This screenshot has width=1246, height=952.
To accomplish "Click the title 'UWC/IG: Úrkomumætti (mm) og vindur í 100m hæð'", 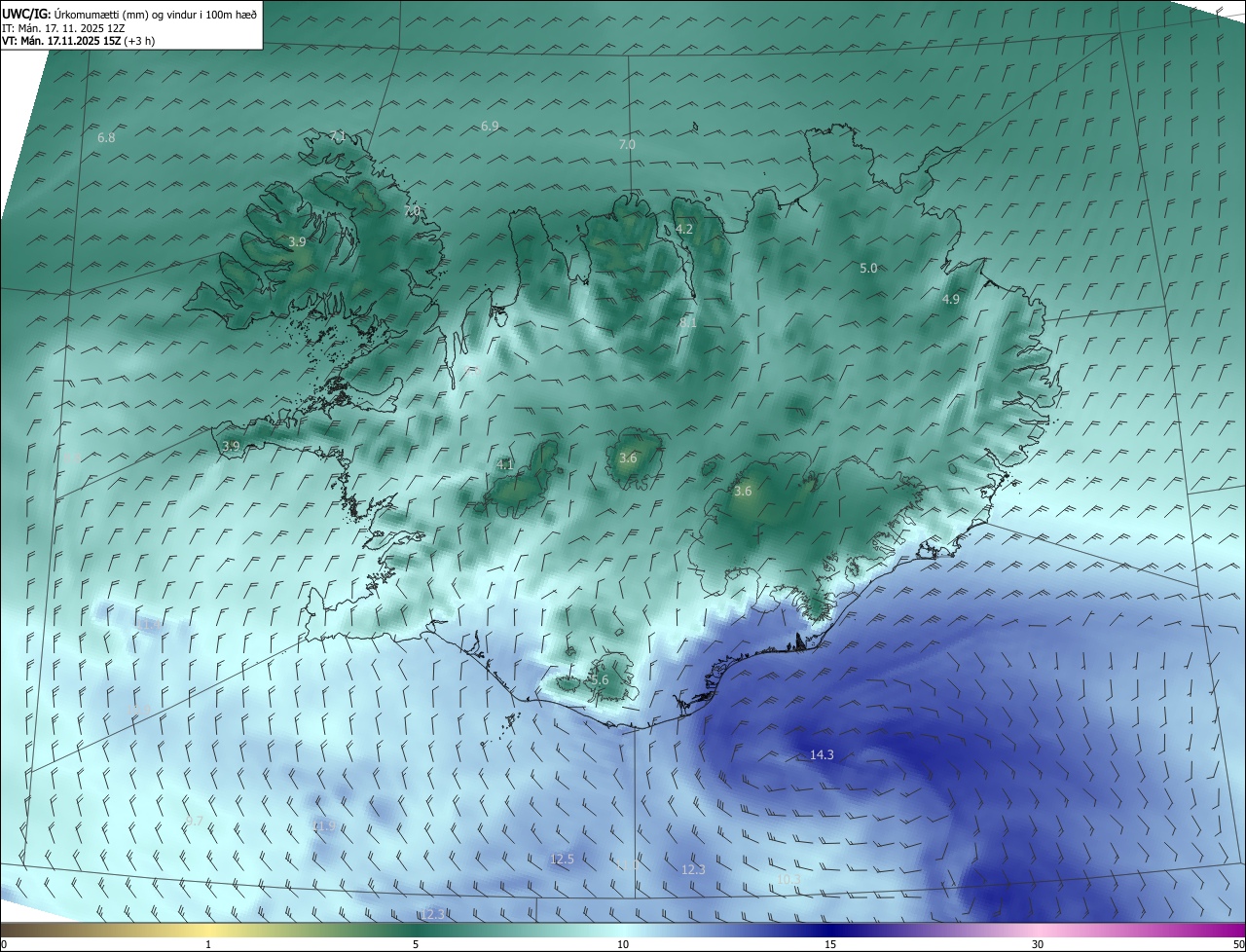I will [x=128, y=13].
